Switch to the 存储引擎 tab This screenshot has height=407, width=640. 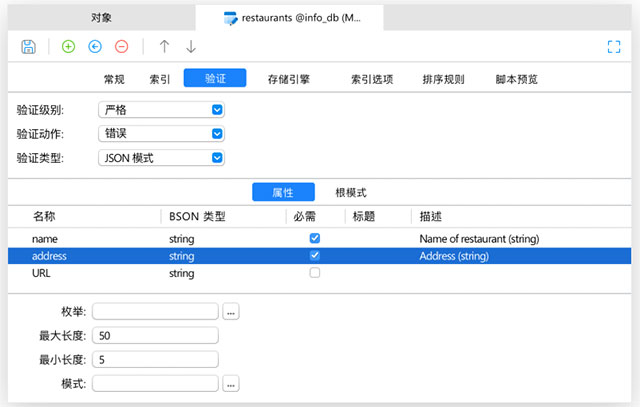(x=289, y=79)
